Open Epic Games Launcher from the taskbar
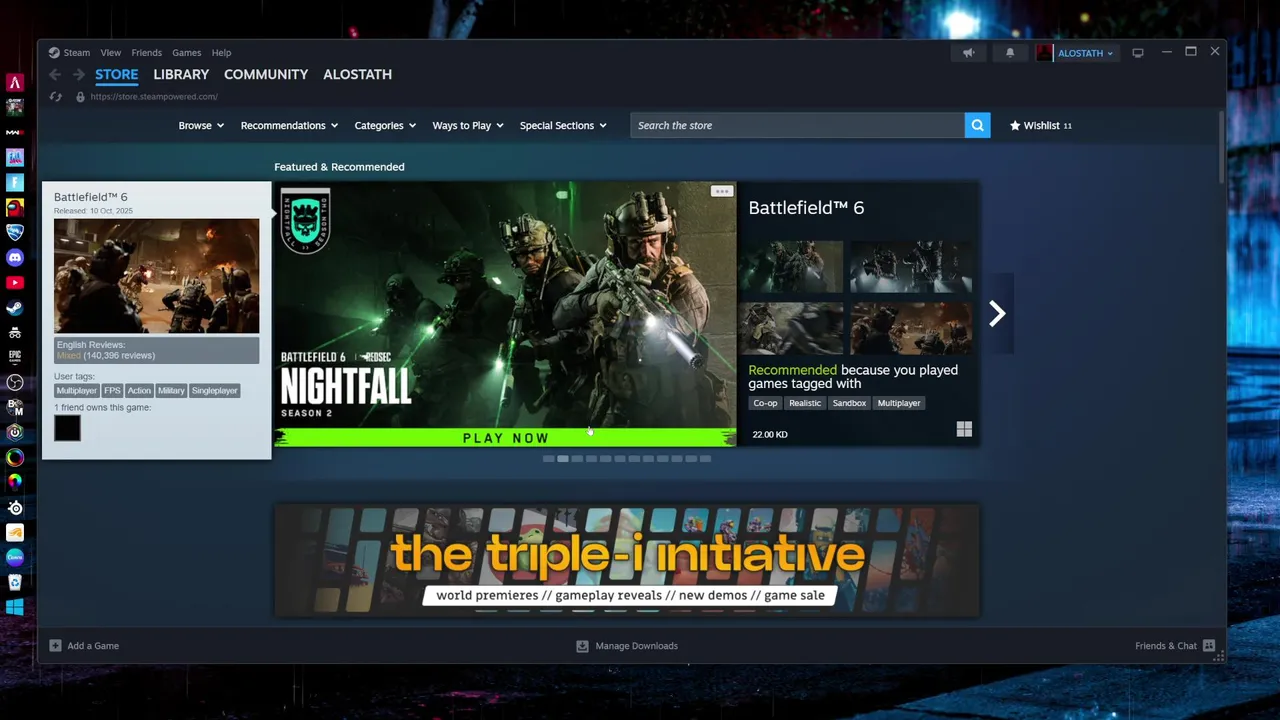The width and height of the screenshot is (1280, 720). (15, 358)
